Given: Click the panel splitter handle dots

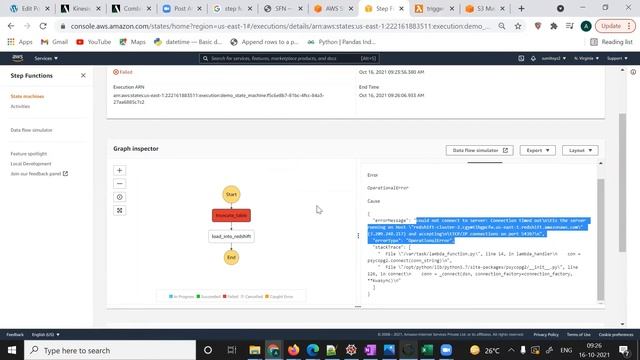Looking at the screenshot, I should pos(358,236).
